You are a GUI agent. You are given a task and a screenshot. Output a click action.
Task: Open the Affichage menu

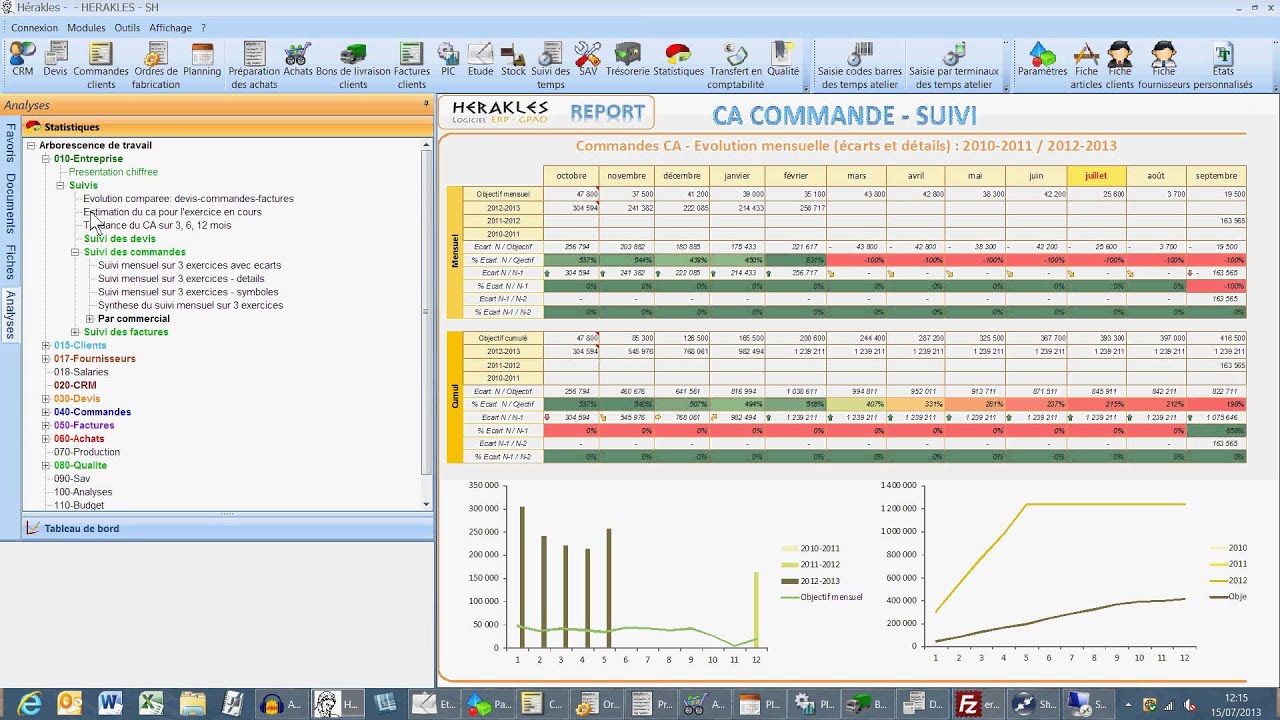tap(170, 28)
